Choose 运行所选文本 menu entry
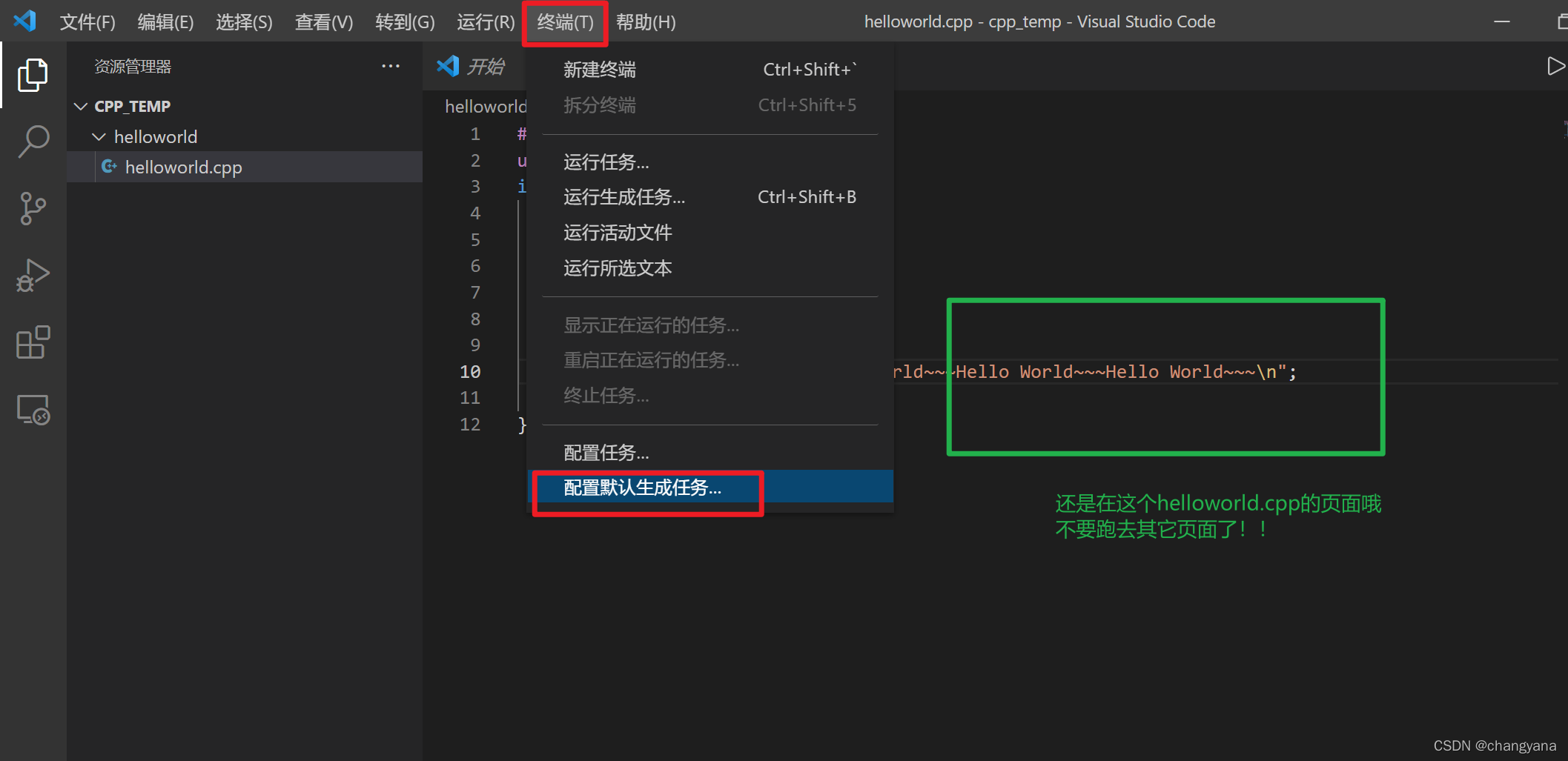1568x761 pixels. click(x=710, y=268)
